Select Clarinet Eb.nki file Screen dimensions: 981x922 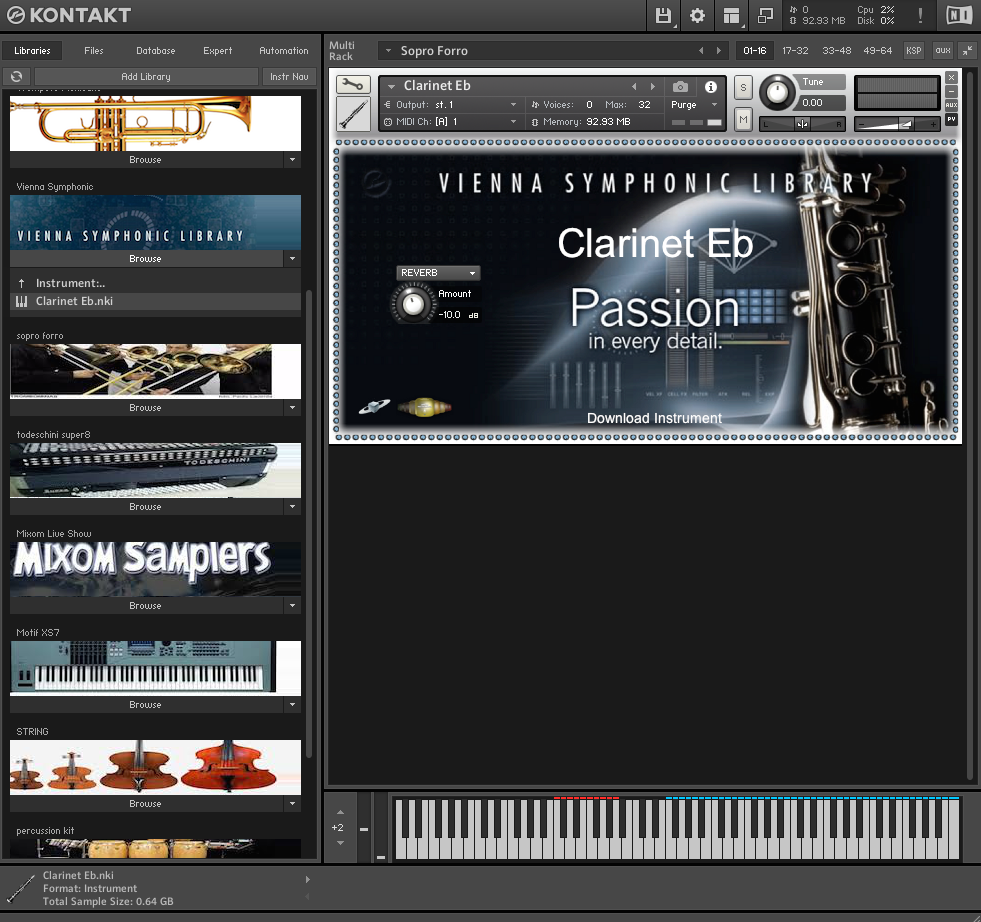coord(155,301)
